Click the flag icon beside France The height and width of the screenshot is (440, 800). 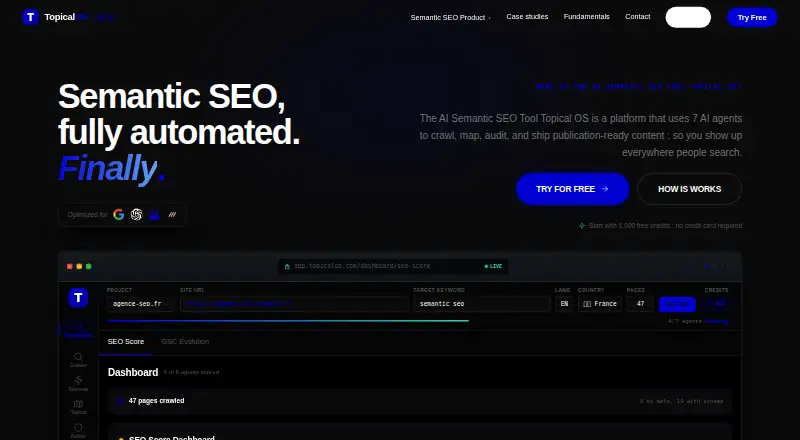point(587,304)
